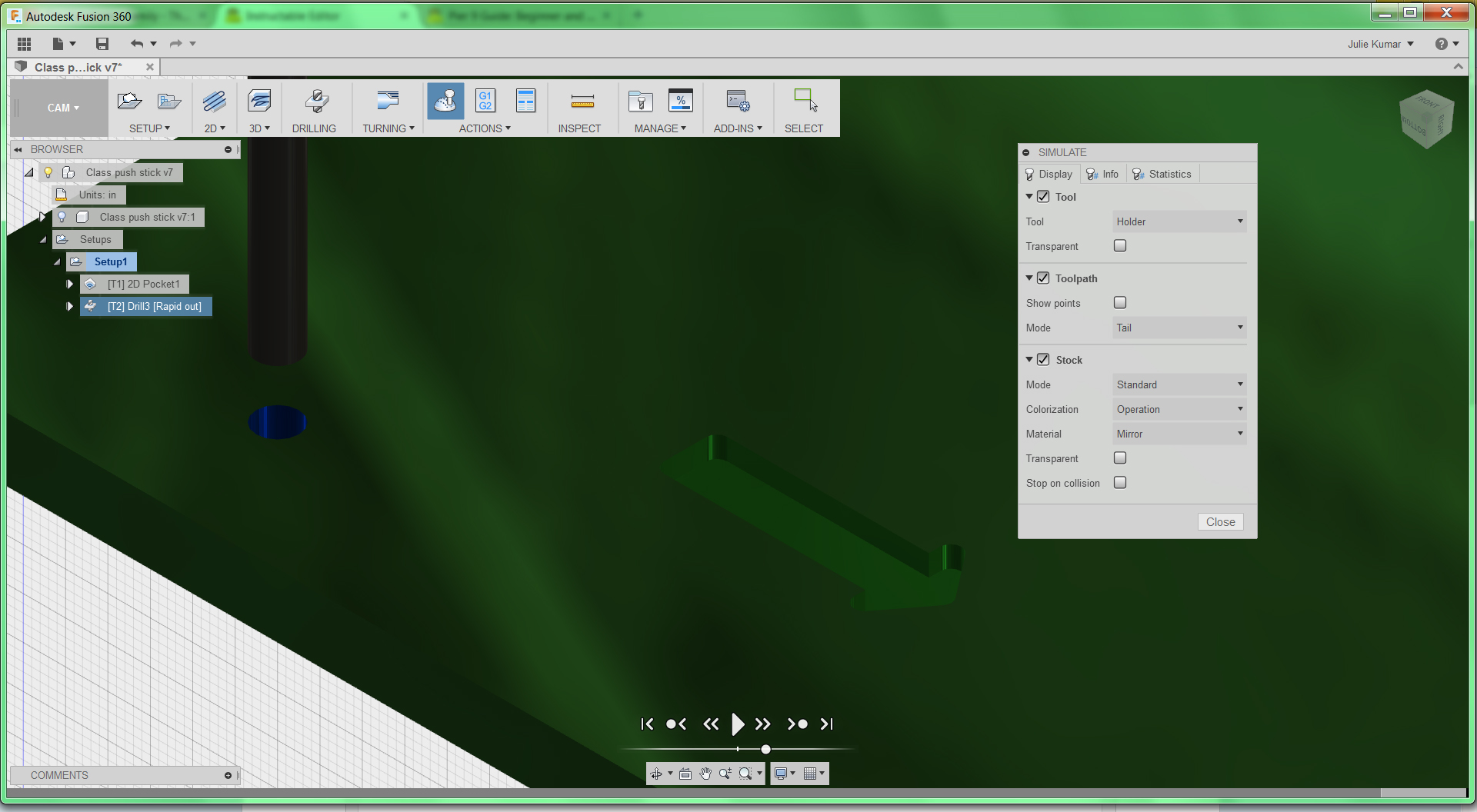Open the Tool Holder dropdown

1179,221
